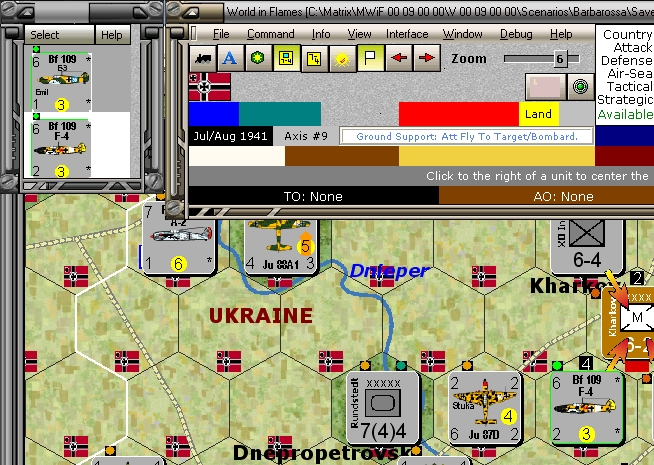Click the Help button in unit panel
Viewport: 654px width, 465px height.
tap(112, 35)
